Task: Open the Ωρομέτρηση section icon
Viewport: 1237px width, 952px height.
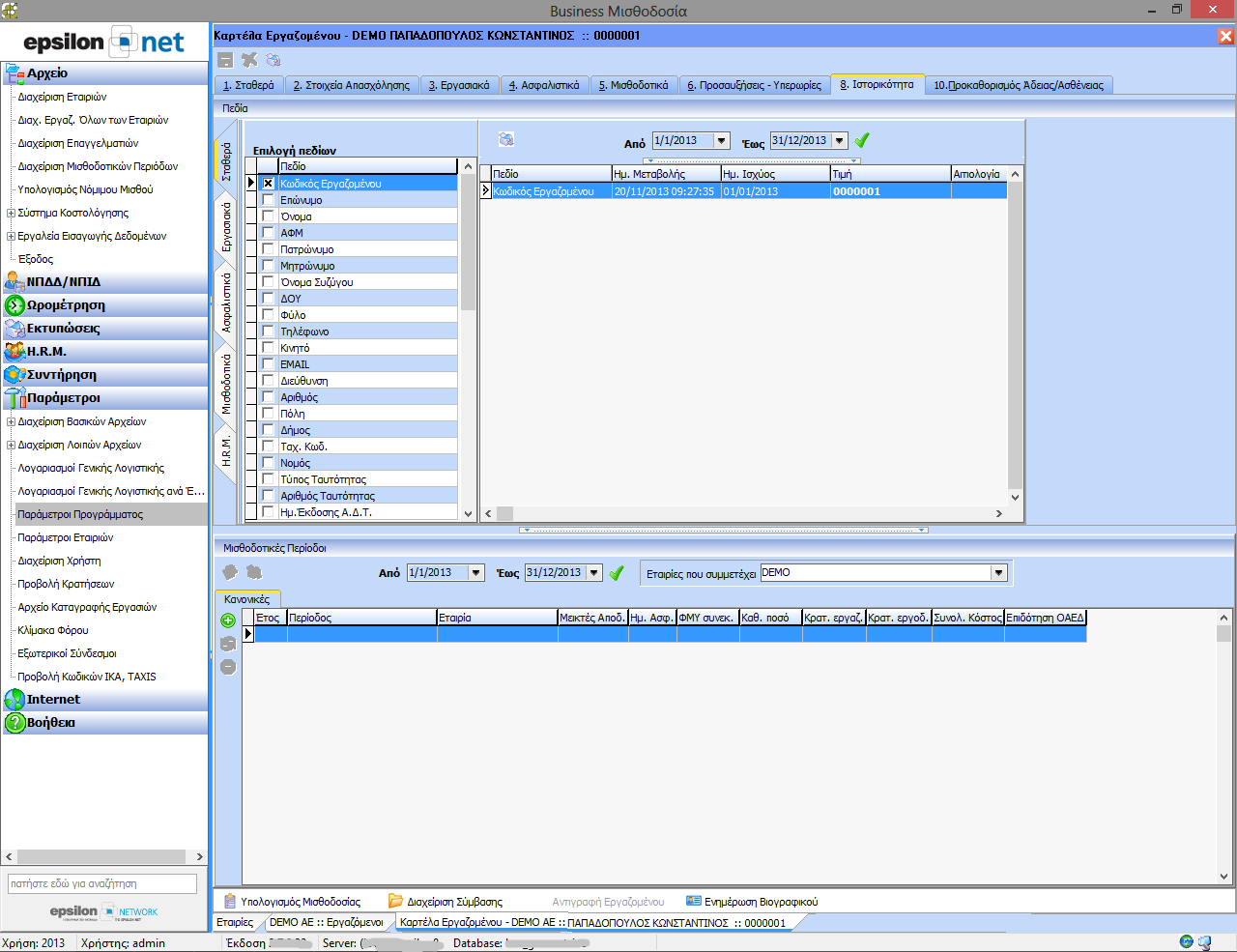Action: tap(14, 305)
